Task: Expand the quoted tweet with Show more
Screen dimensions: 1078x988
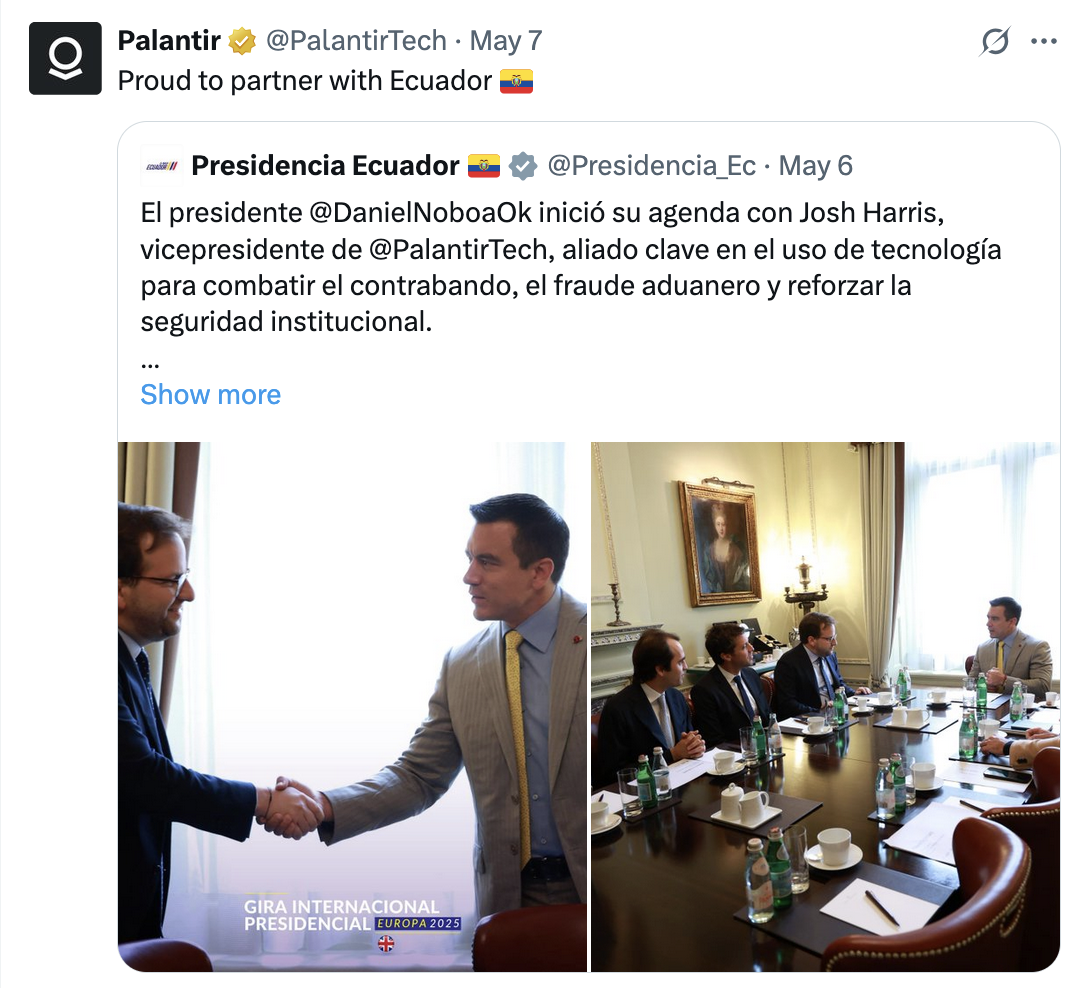Action: click(x=210, y=395)
